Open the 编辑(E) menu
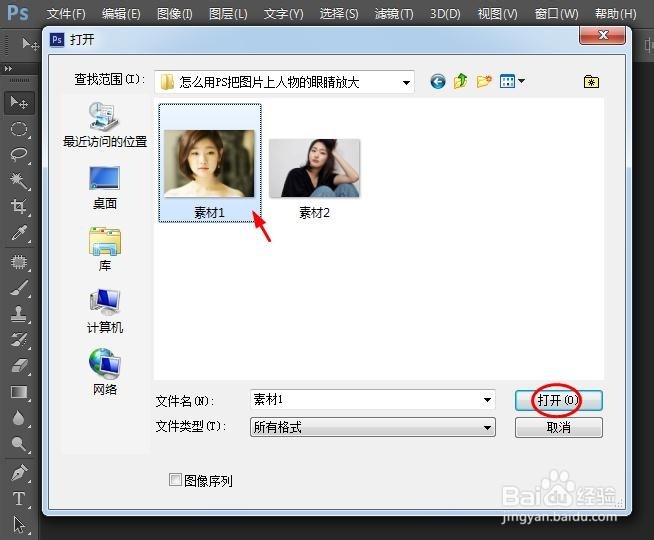 click(x=121, y=14)
